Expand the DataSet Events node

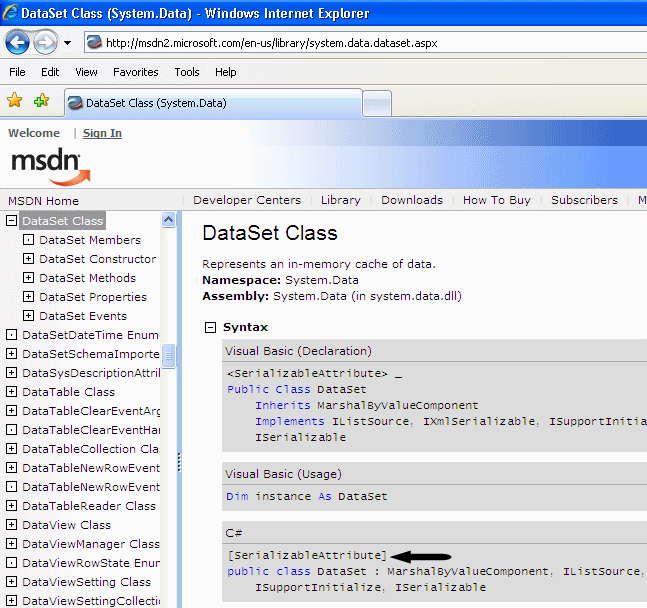(x=28, y=315)
